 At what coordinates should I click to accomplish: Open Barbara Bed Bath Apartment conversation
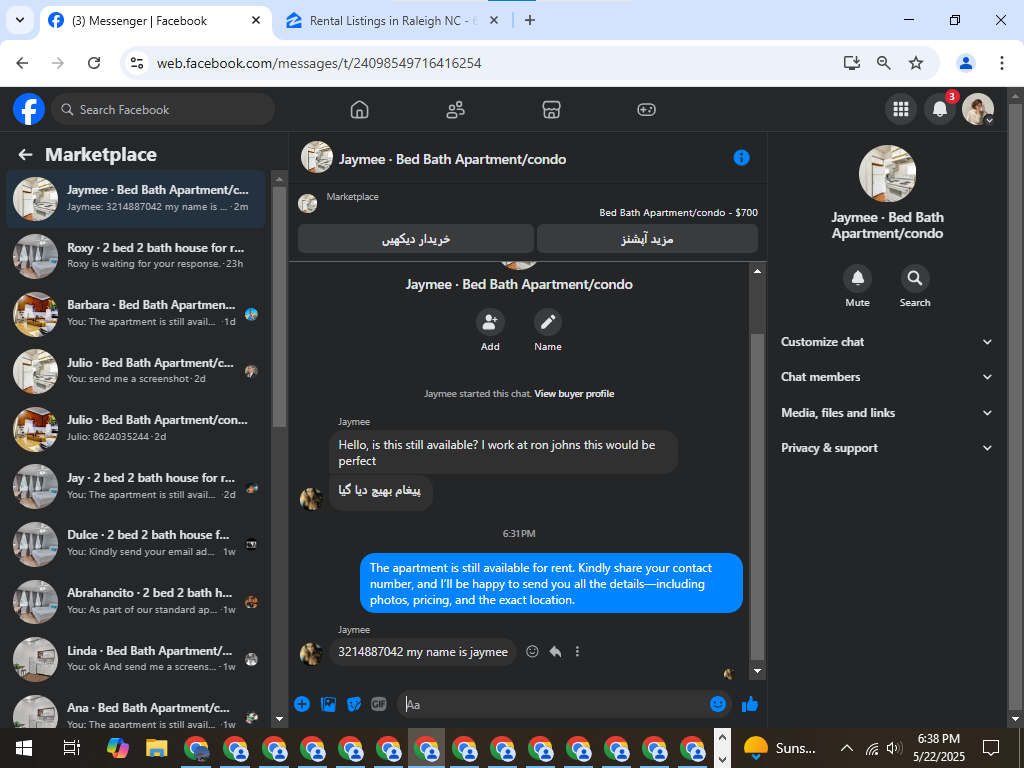point(136,313)
